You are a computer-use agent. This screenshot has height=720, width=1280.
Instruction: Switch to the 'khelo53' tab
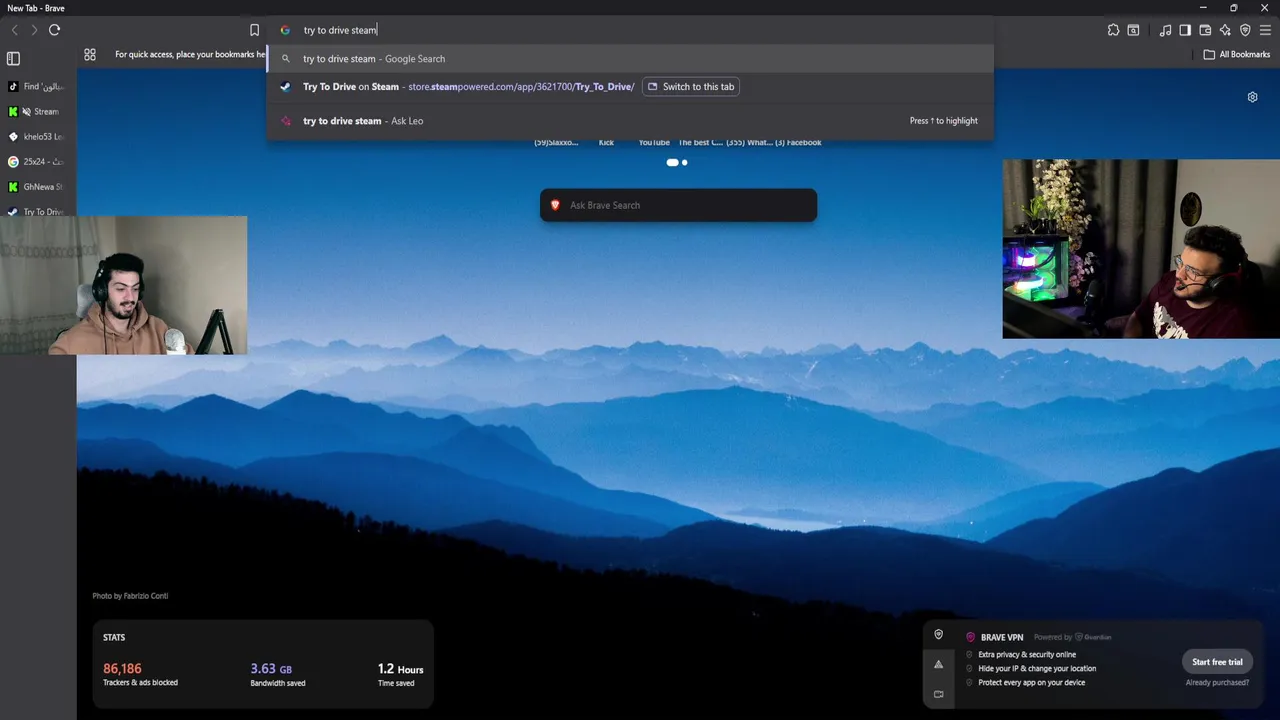[x=38, y=137]
